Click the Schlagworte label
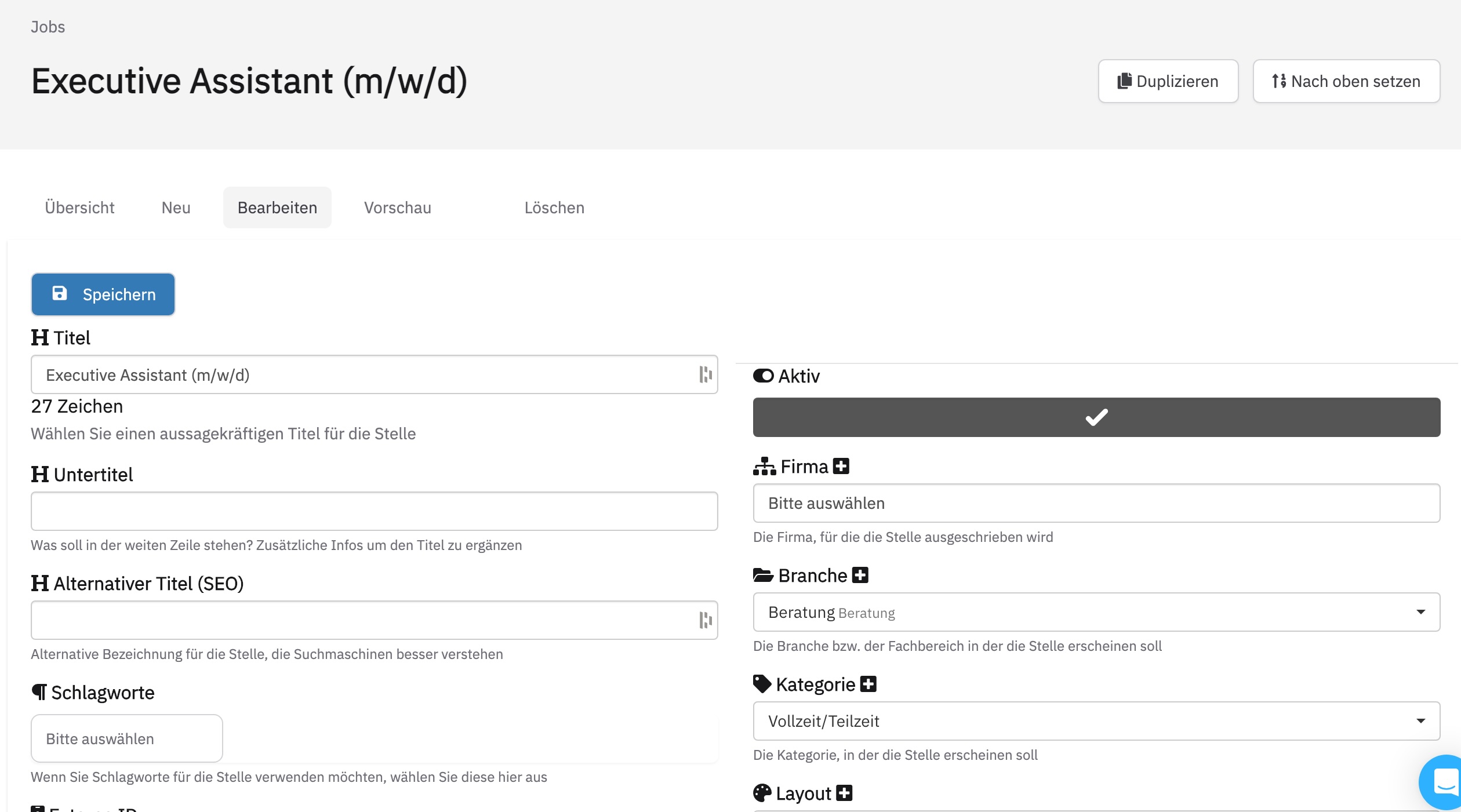This screenshot has width=1461, height=812. 103,693
